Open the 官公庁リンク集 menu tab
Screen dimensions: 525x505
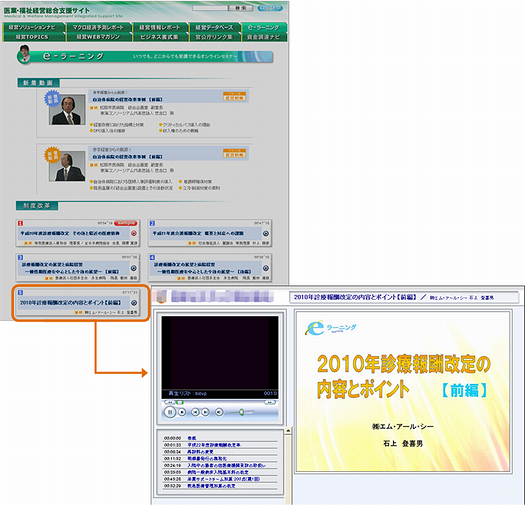pos(214,37)
